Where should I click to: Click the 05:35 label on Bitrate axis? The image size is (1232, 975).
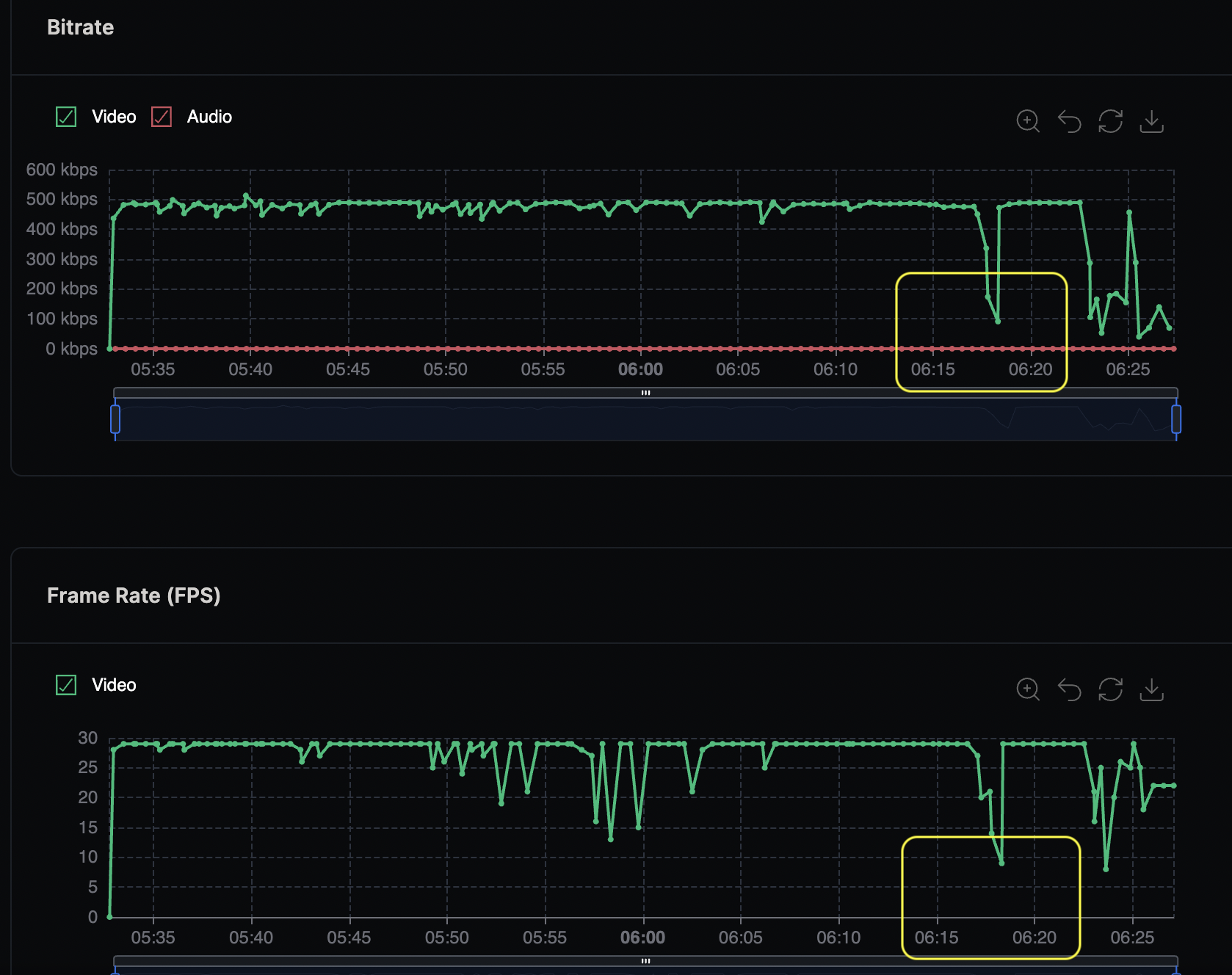pos(153,369)
